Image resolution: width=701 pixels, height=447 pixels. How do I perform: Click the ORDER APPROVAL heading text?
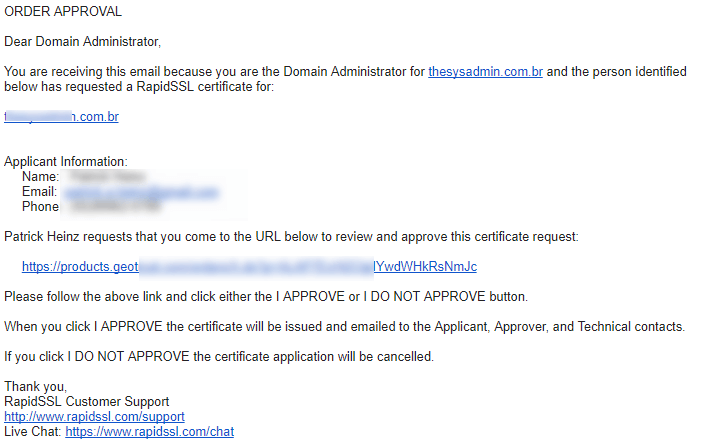pyautogui.click(x=63, y=12)
